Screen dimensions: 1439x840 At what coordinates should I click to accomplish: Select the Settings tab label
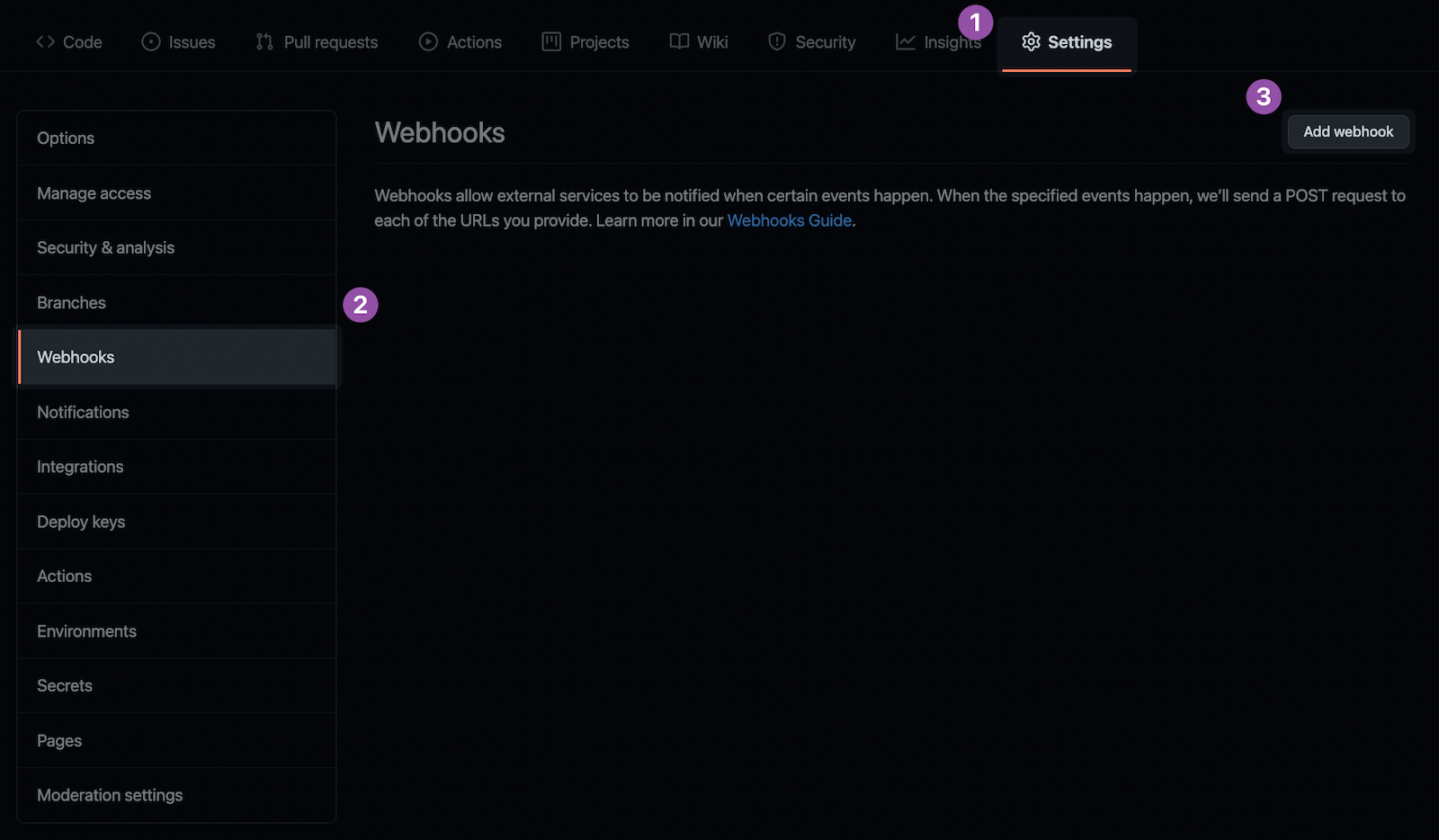coord(1080,42)
